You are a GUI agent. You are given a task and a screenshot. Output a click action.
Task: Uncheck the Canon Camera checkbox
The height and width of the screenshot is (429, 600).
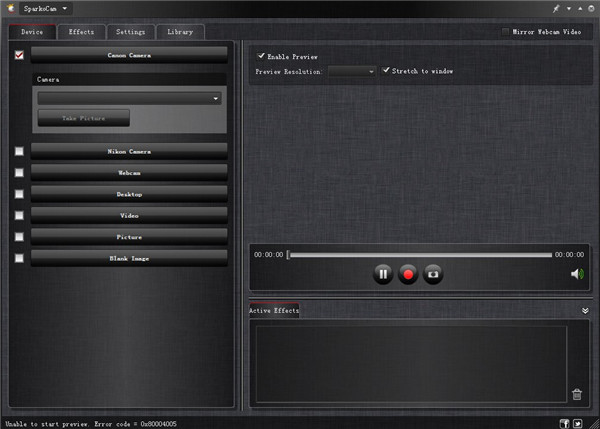[19, 55]
